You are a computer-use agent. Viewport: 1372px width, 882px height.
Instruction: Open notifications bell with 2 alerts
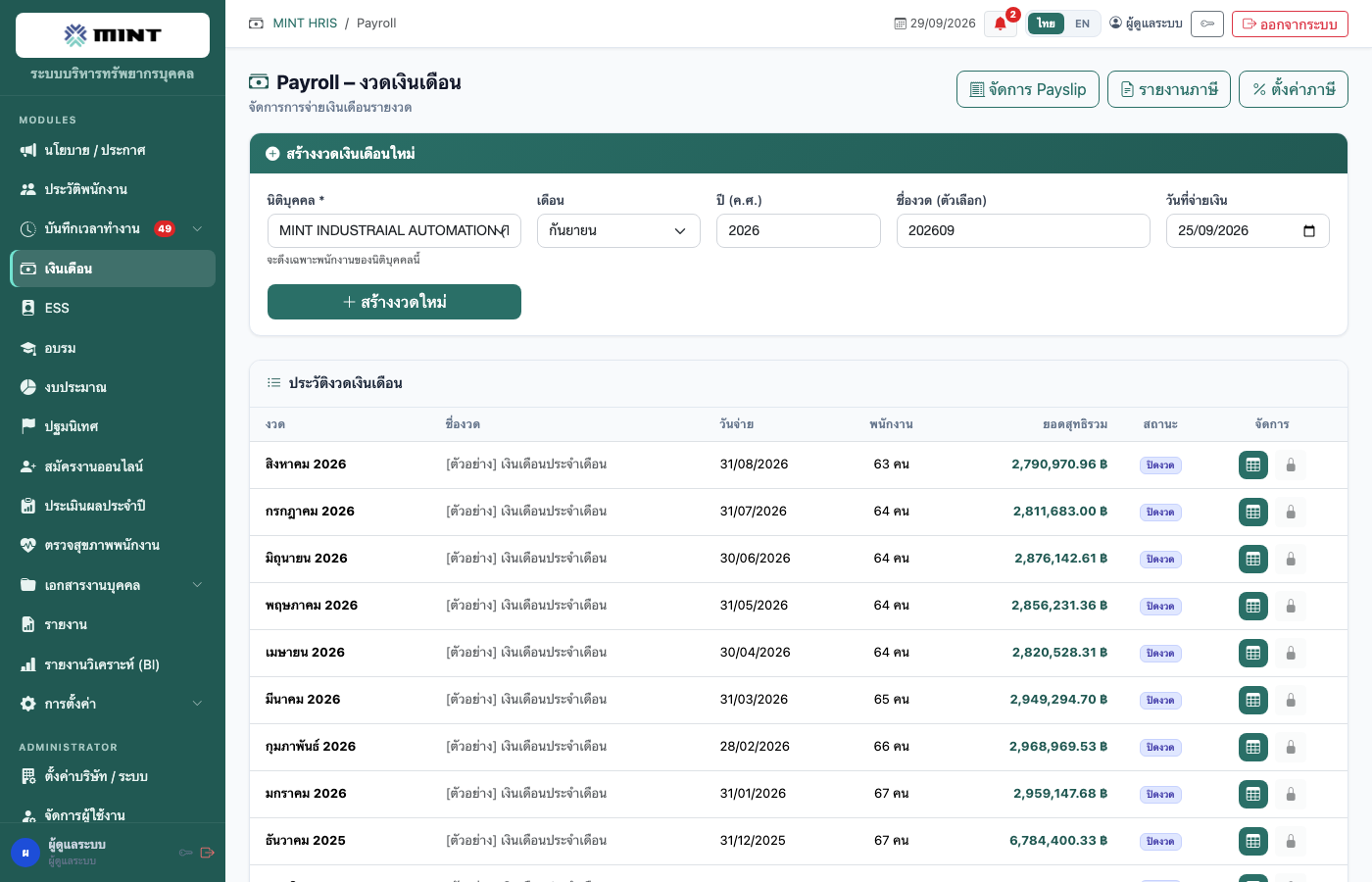(1001, 24)
